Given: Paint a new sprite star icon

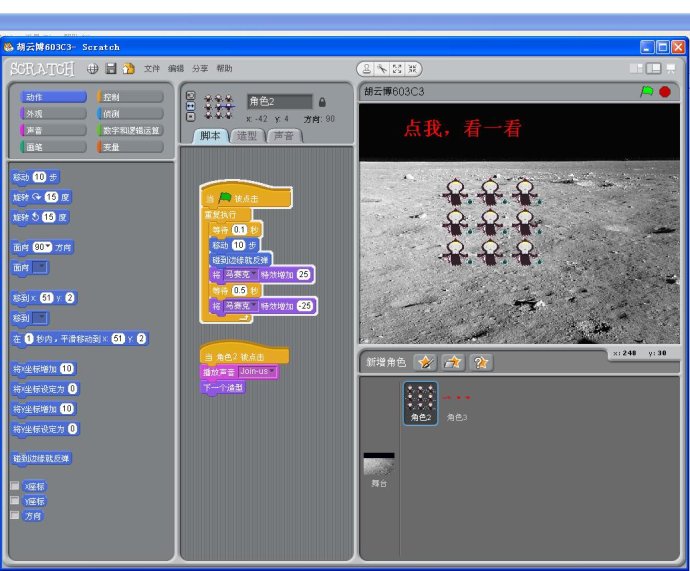Looking at the screenshot, I should 425,362.
